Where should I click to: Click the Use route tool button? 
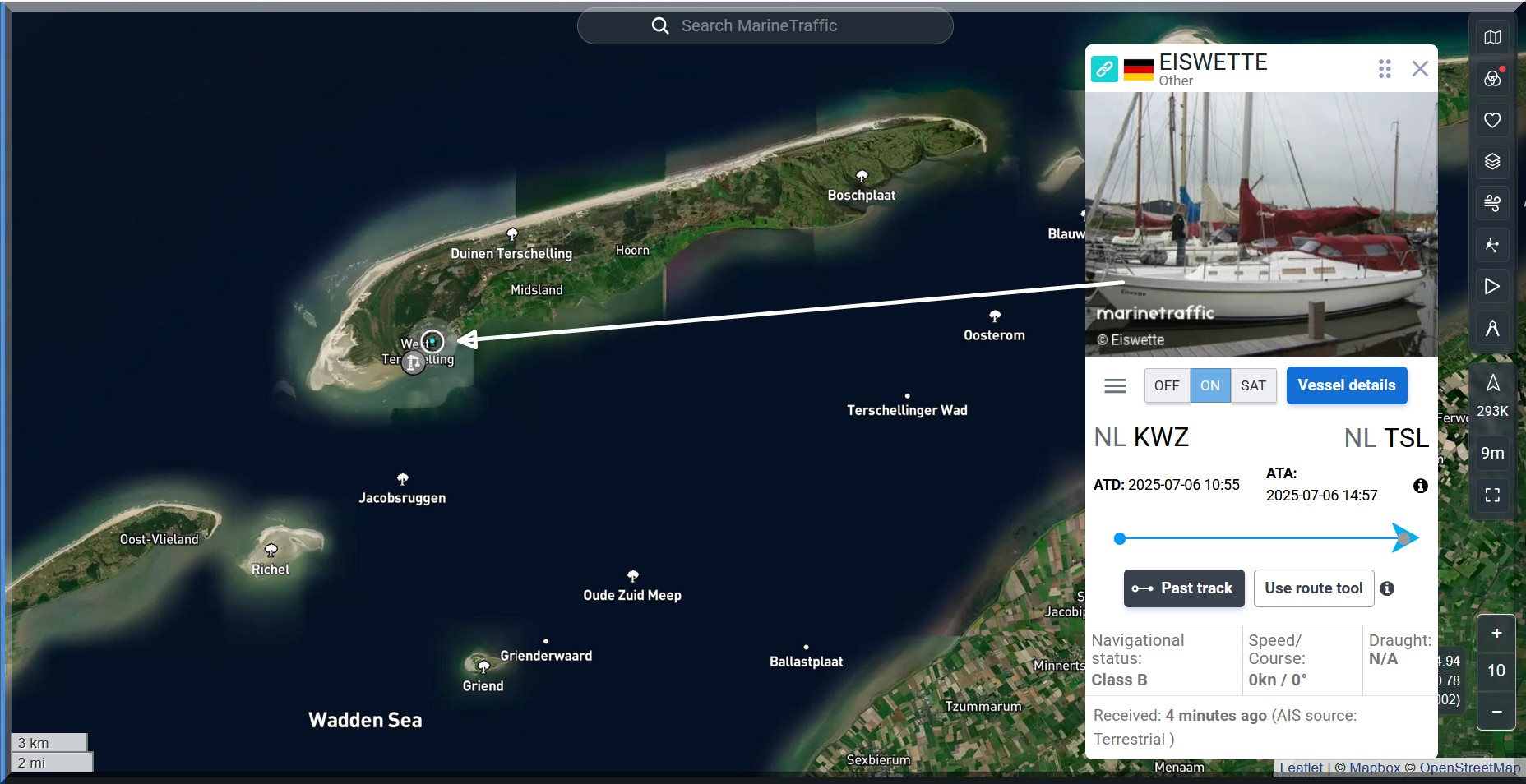1313,588
